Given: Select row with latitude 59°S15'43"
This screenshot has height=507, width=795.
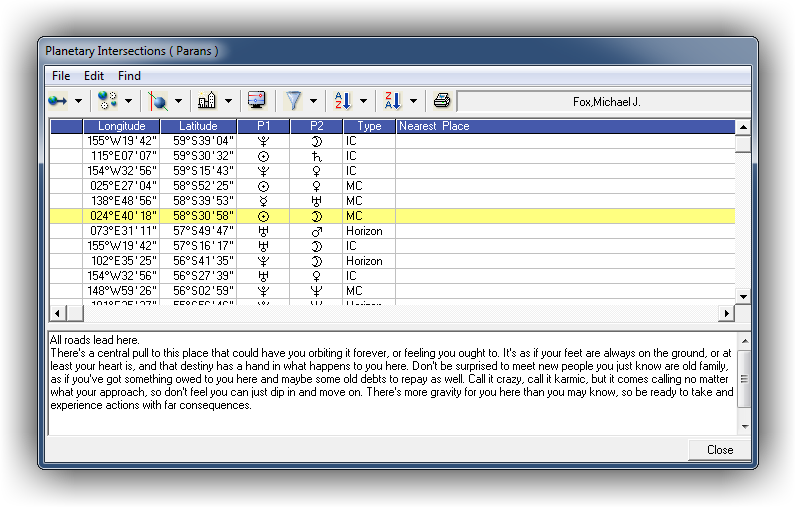Looking at the screenshot, I should [392, 171].
